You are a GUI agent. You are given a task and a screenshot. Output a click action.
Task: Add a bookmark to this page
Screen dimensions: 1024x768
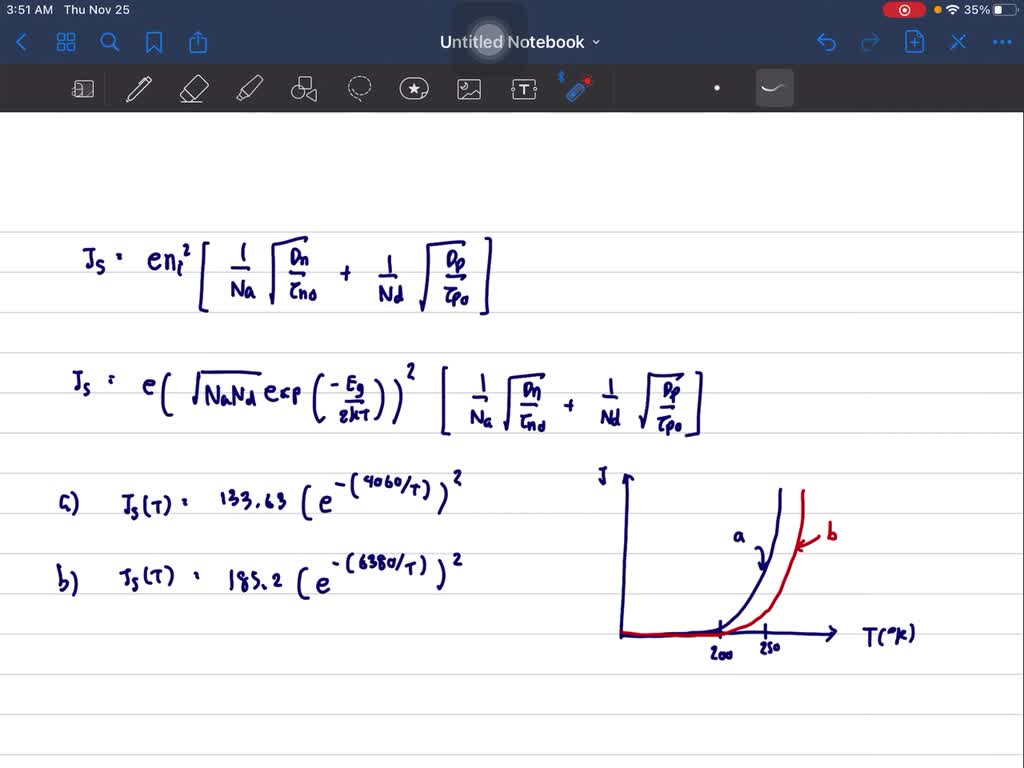pyautogui.click(x=154, y=42)
